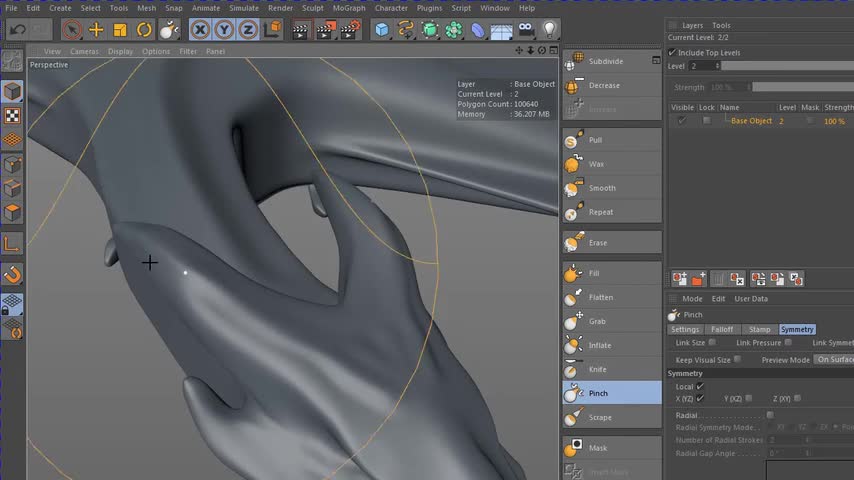Open the viewport Cameras menu

point(84,51)
